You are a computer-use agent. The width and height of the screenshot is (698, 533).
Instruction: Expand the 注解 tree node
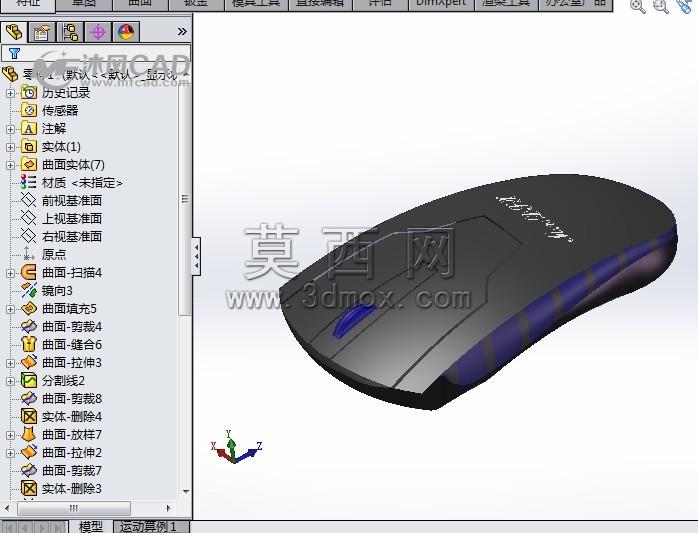tap(10, 129)
